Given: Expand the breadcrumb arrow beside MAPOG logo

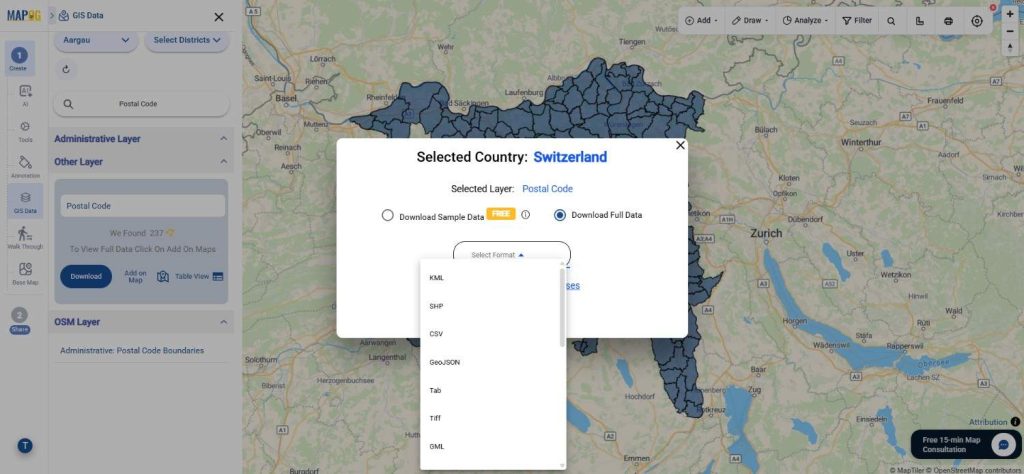Looking at the screenshot, I should 52,15.
